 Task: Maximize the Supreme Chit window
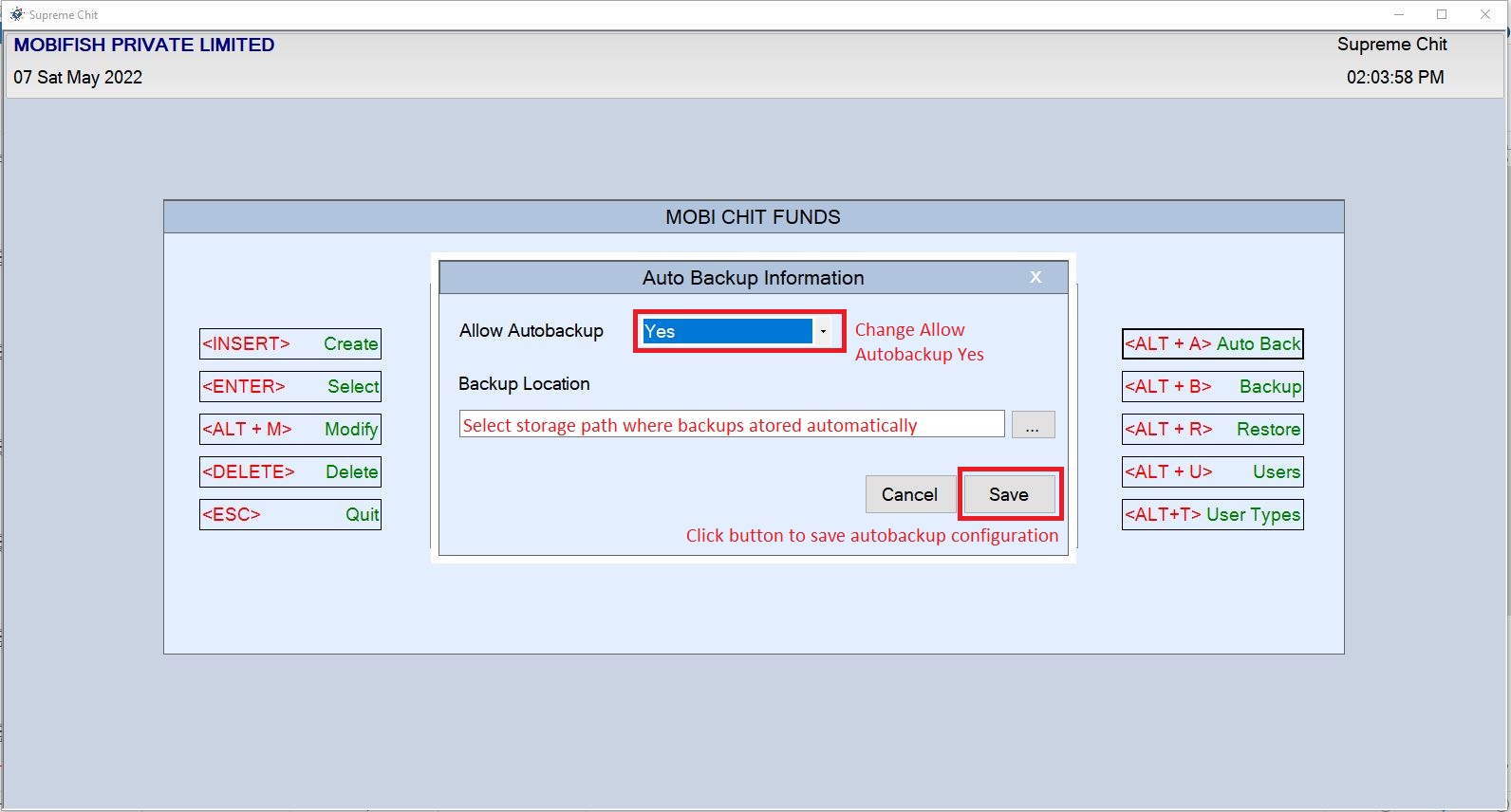pos(1442,14)
